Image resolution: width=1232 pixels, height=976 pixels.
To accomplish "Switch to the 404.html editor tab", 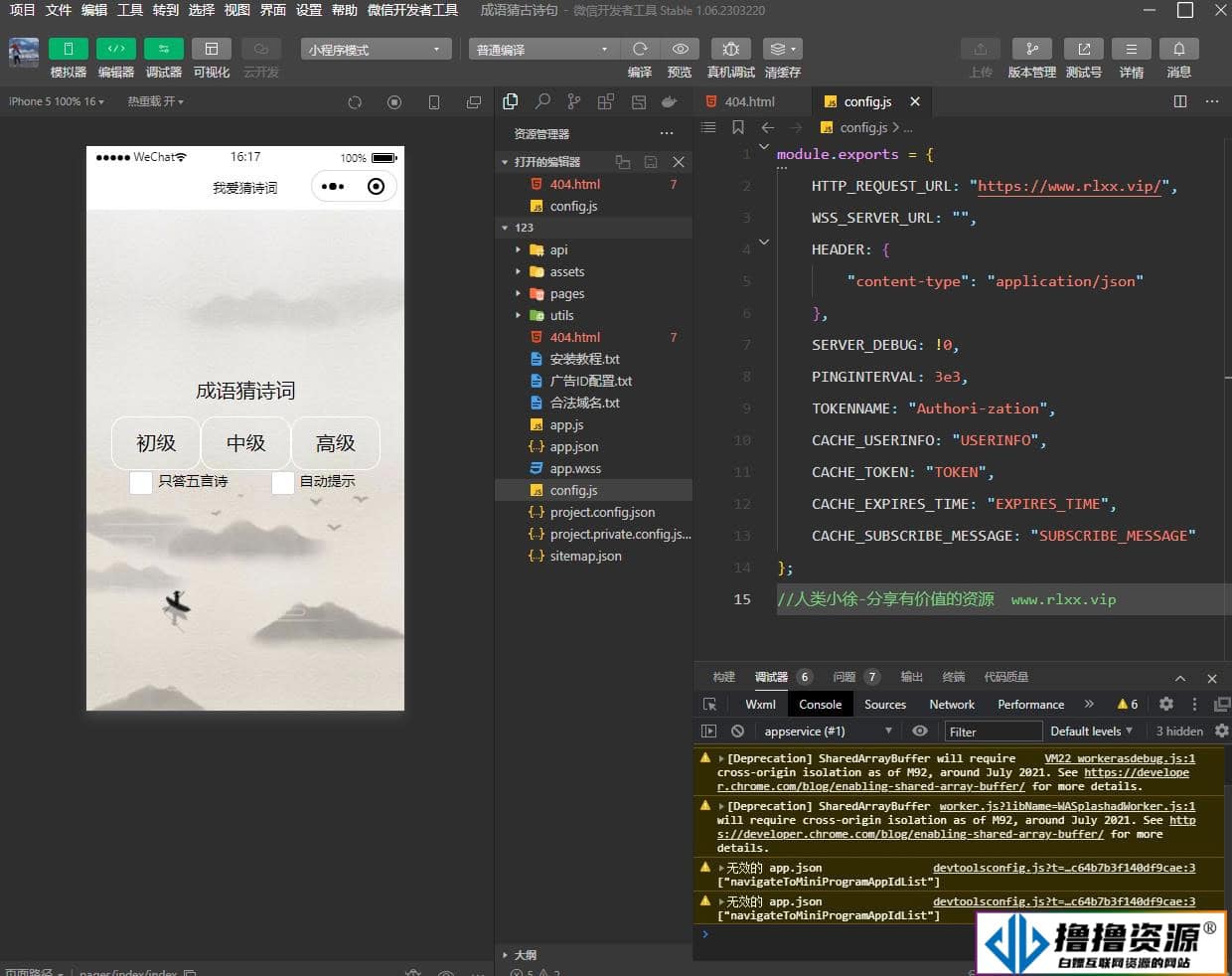I will (749, 101).
